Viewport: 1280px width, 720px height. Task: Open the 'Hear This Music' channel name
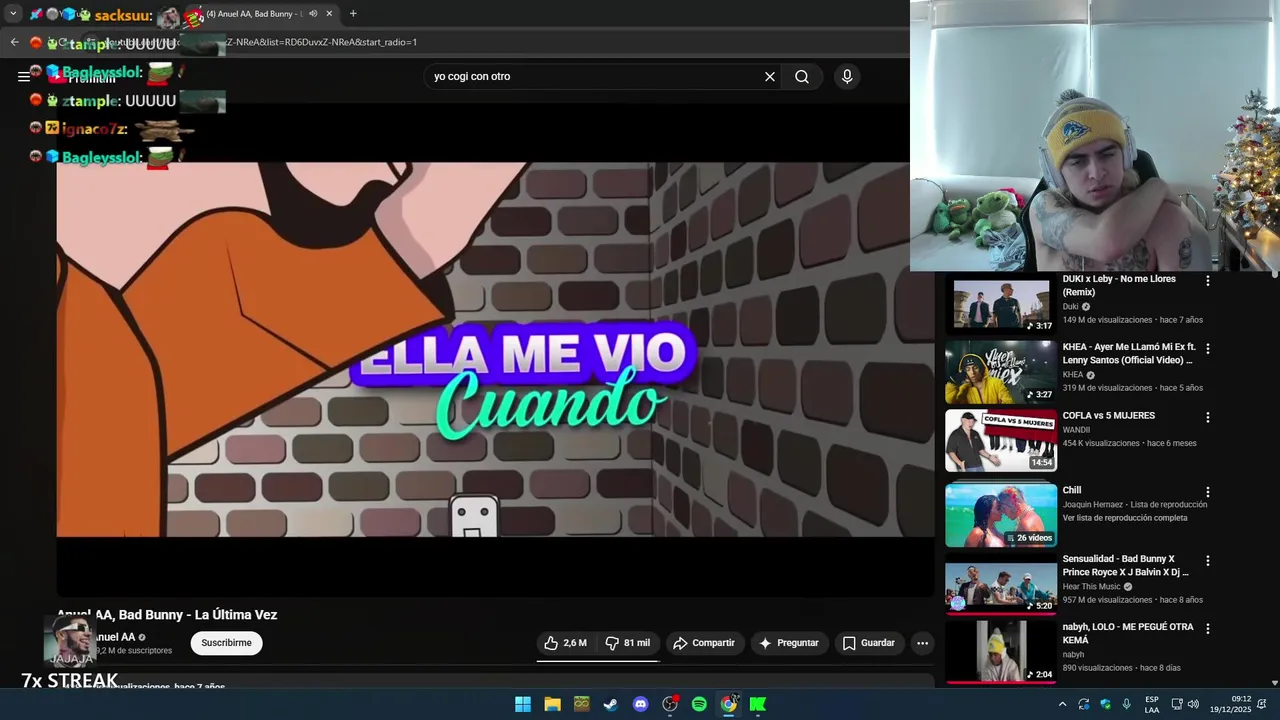[1091, 587]
